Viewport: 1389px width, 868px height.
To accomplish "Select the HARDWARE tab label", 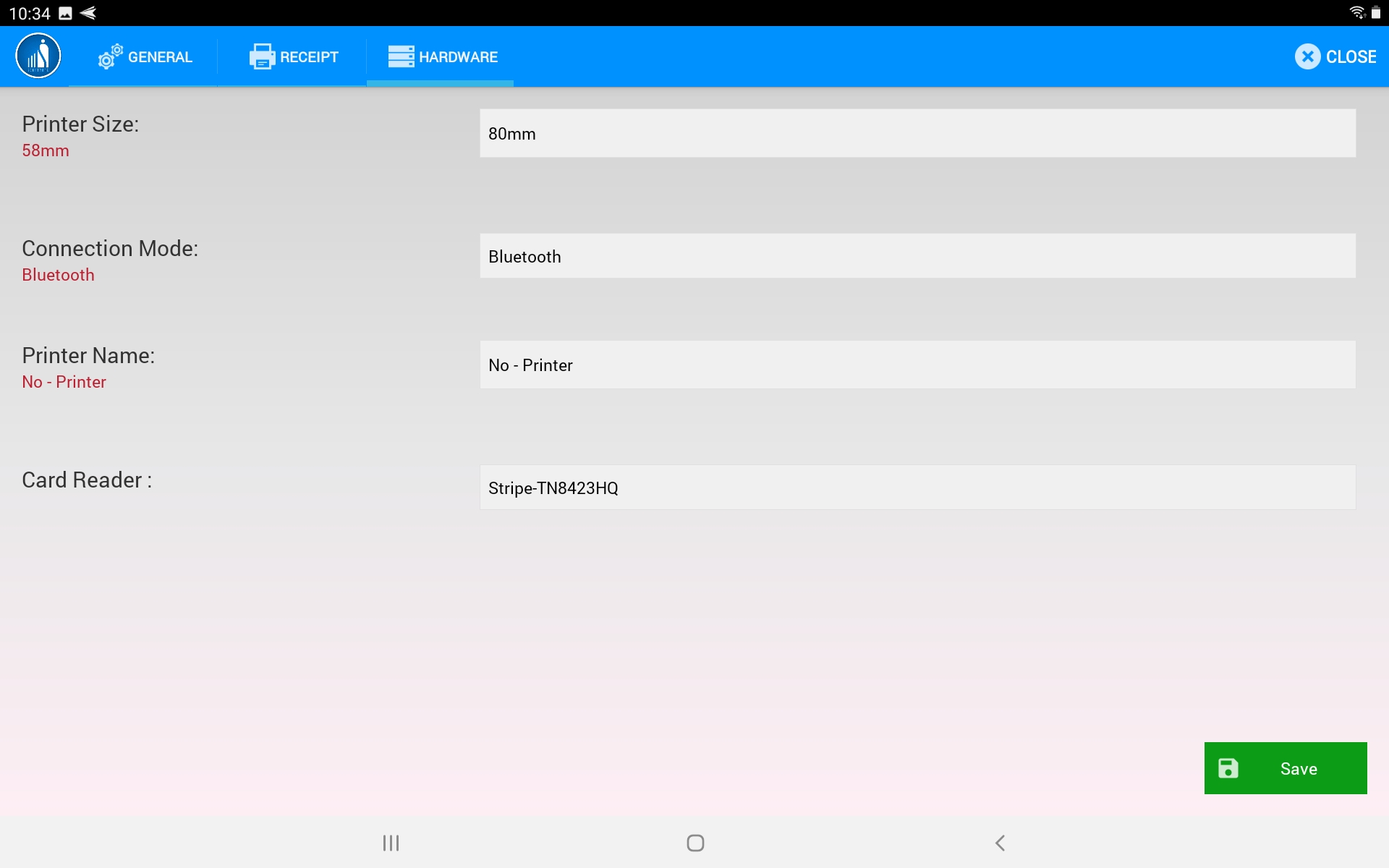I will click(x=458, y=57).
